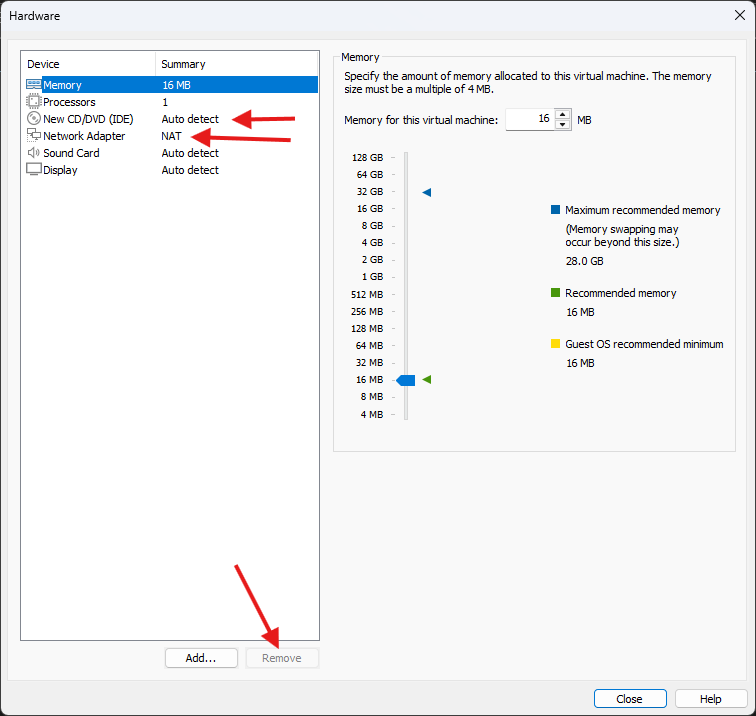This screenshot has height=716, width=756.
Task: Increase memory with the spinner up arrow
Action: (x=563, y=114)
